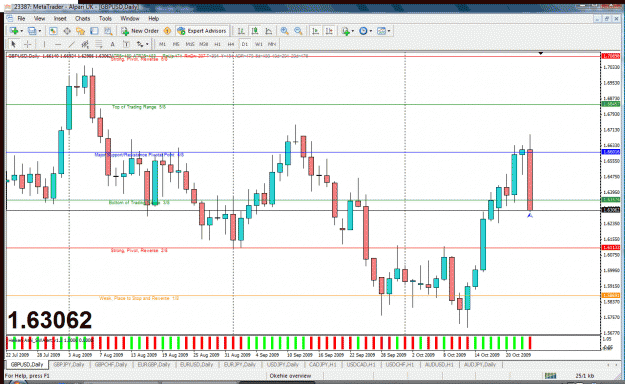
Task: Open the Profiles icon in the toolbar
Action: coord(32,31)
